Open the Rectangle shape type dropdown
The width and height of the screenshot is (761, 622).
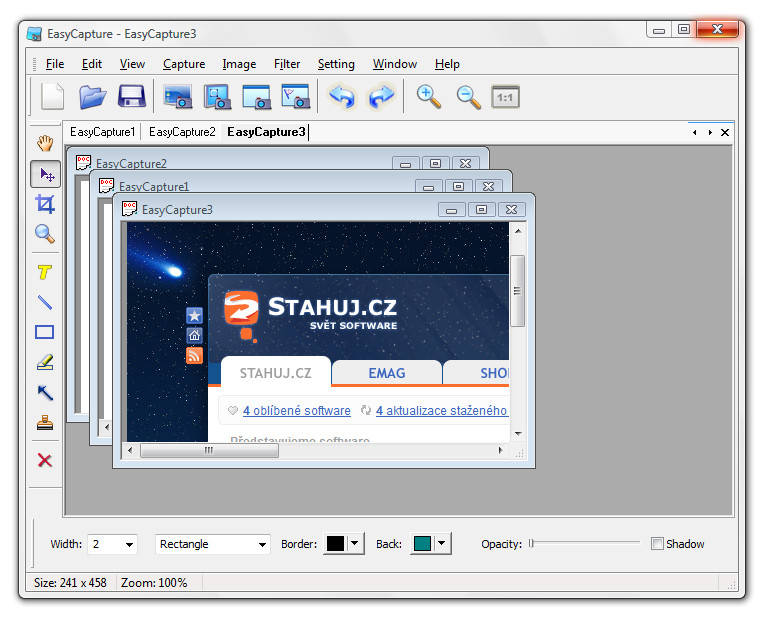pos(262,544)
